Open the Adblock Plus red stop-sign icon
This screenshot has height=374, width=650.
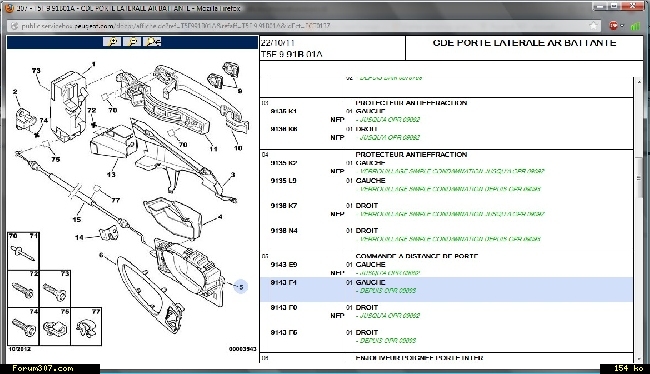614,26
